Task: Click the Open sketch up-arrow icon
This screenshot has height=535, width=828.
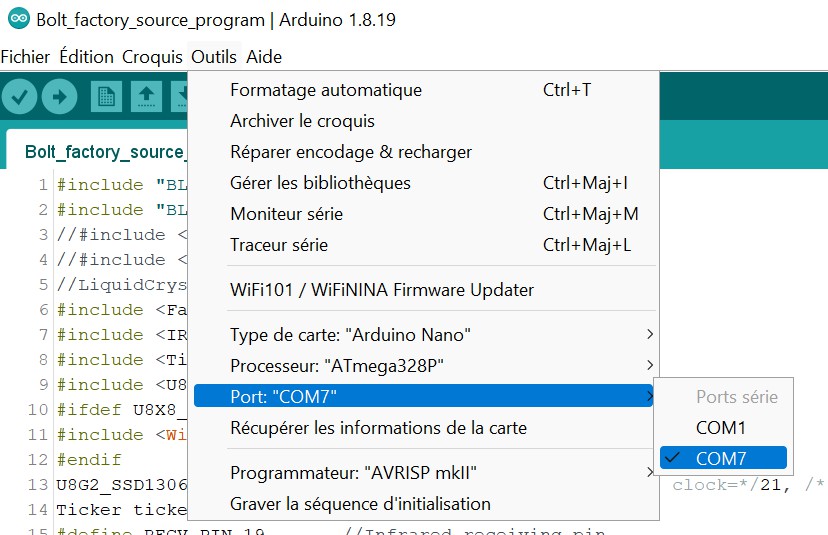Action: pyautogui.click(x=146, y=97)
